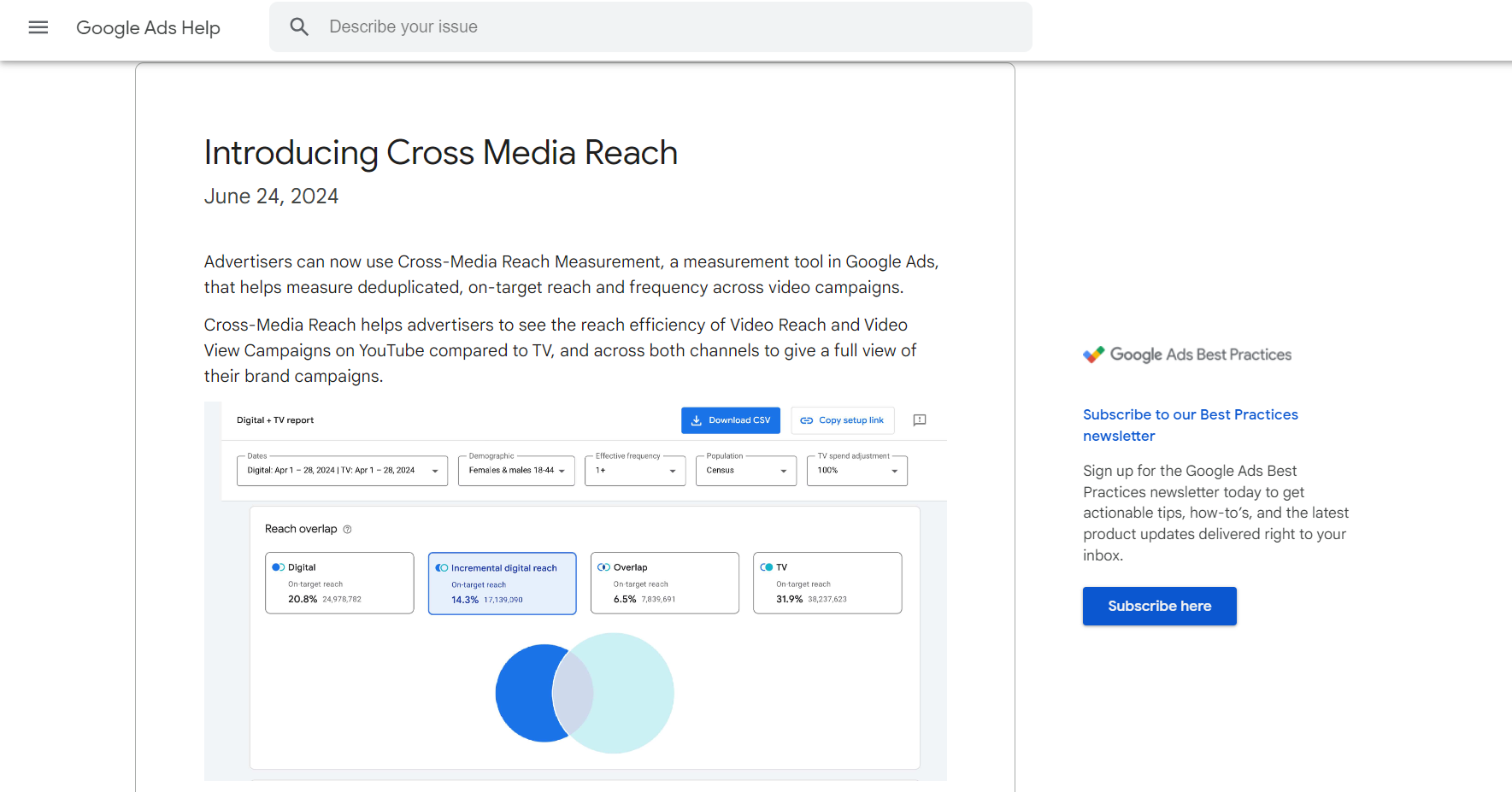1512x792 pixels.
Task: Open Subscribe to our Best Practices newsletter link
Action: click(x=1191, y=425)
